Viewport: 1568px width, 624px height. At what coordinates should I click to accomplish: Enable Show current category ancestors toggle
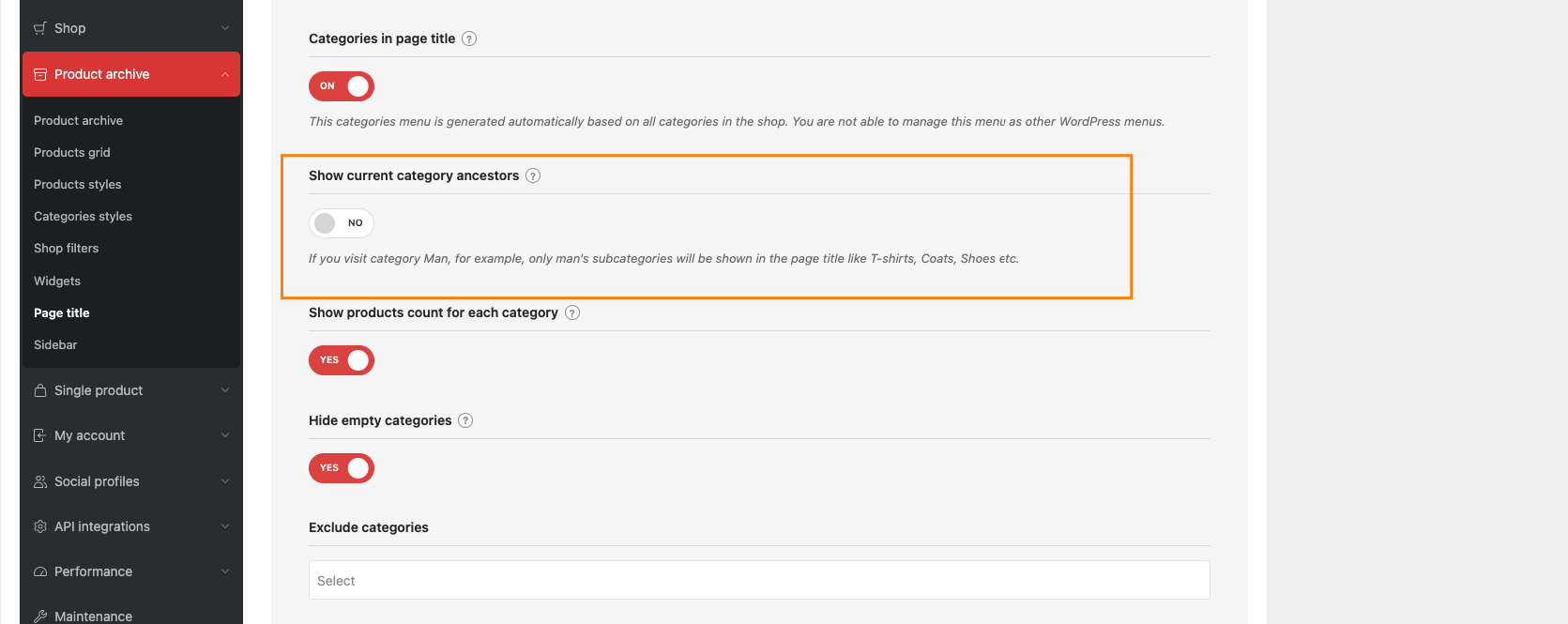point(342,223)
